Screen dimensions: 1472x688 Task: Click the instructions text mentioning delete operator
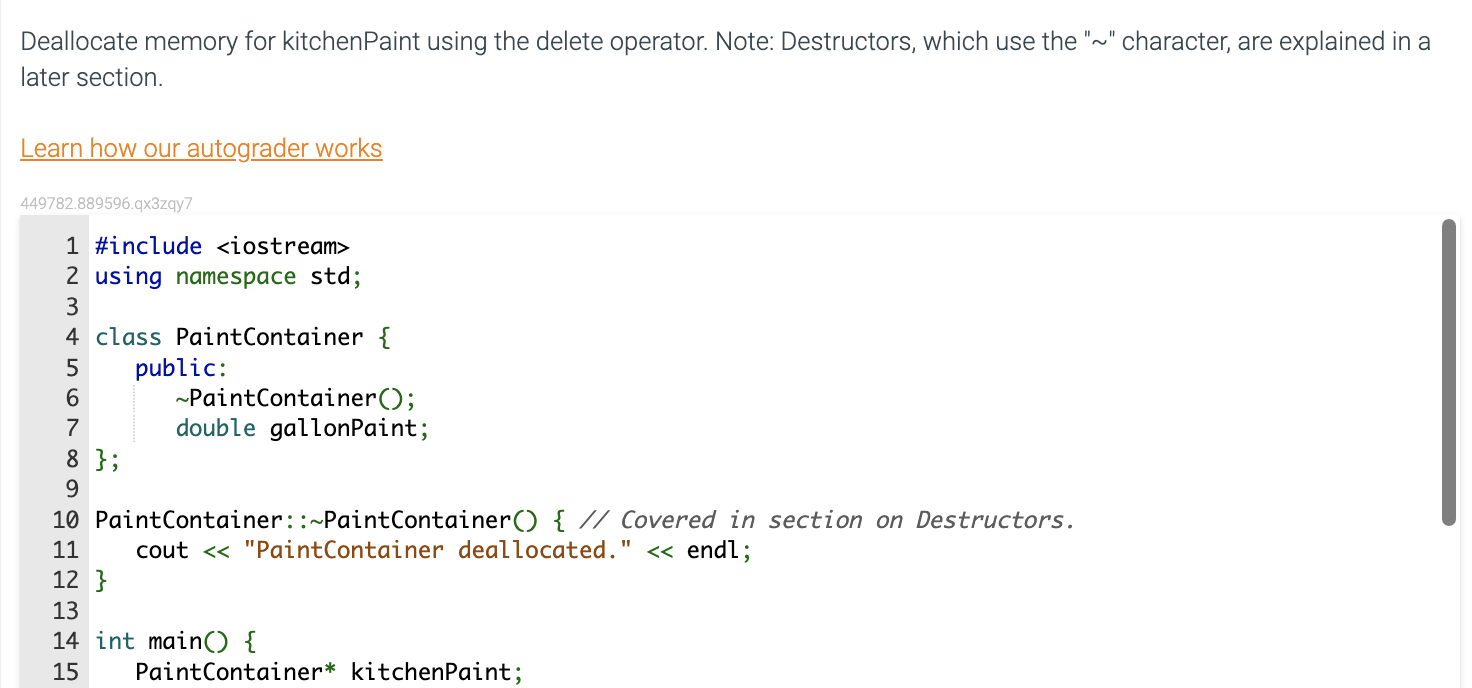(x=700, y=41)
